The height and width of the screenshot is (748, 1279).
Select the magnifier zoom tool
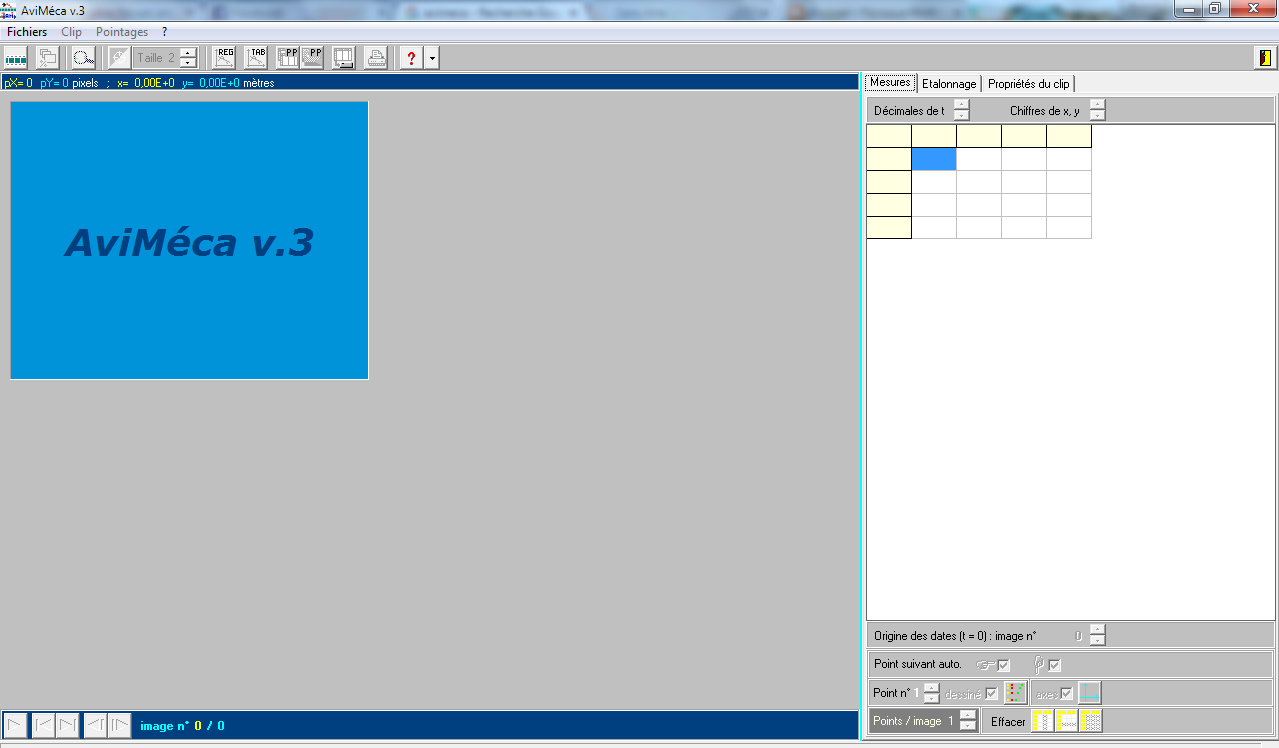pos(83,57)
